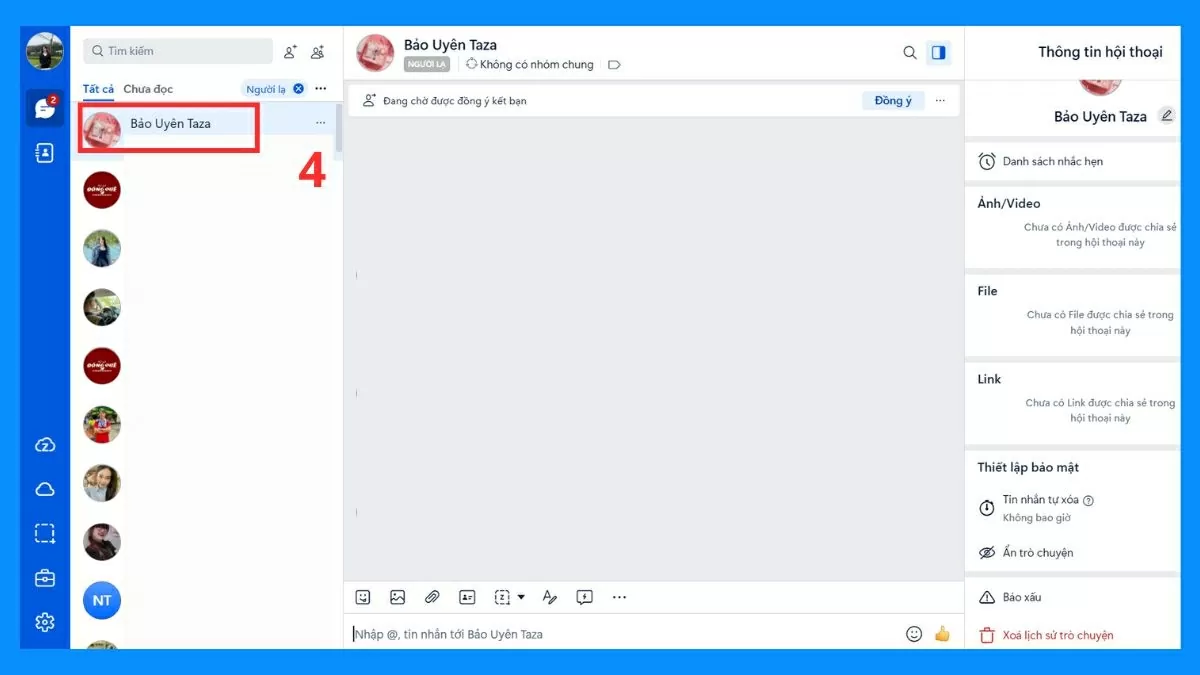
Task: Open Zalo settings gear icon
Action: pos(44,622)
